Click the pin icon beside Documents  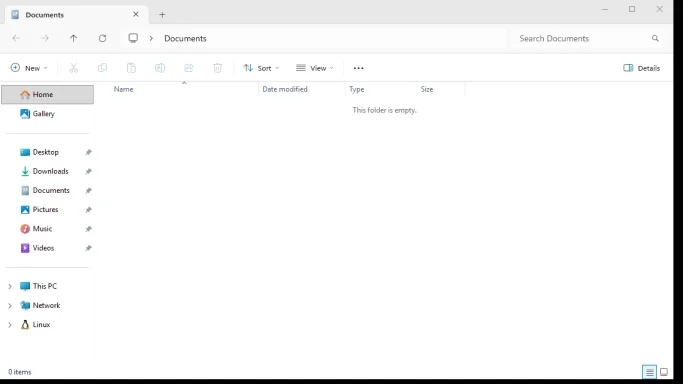coord(88,191)
